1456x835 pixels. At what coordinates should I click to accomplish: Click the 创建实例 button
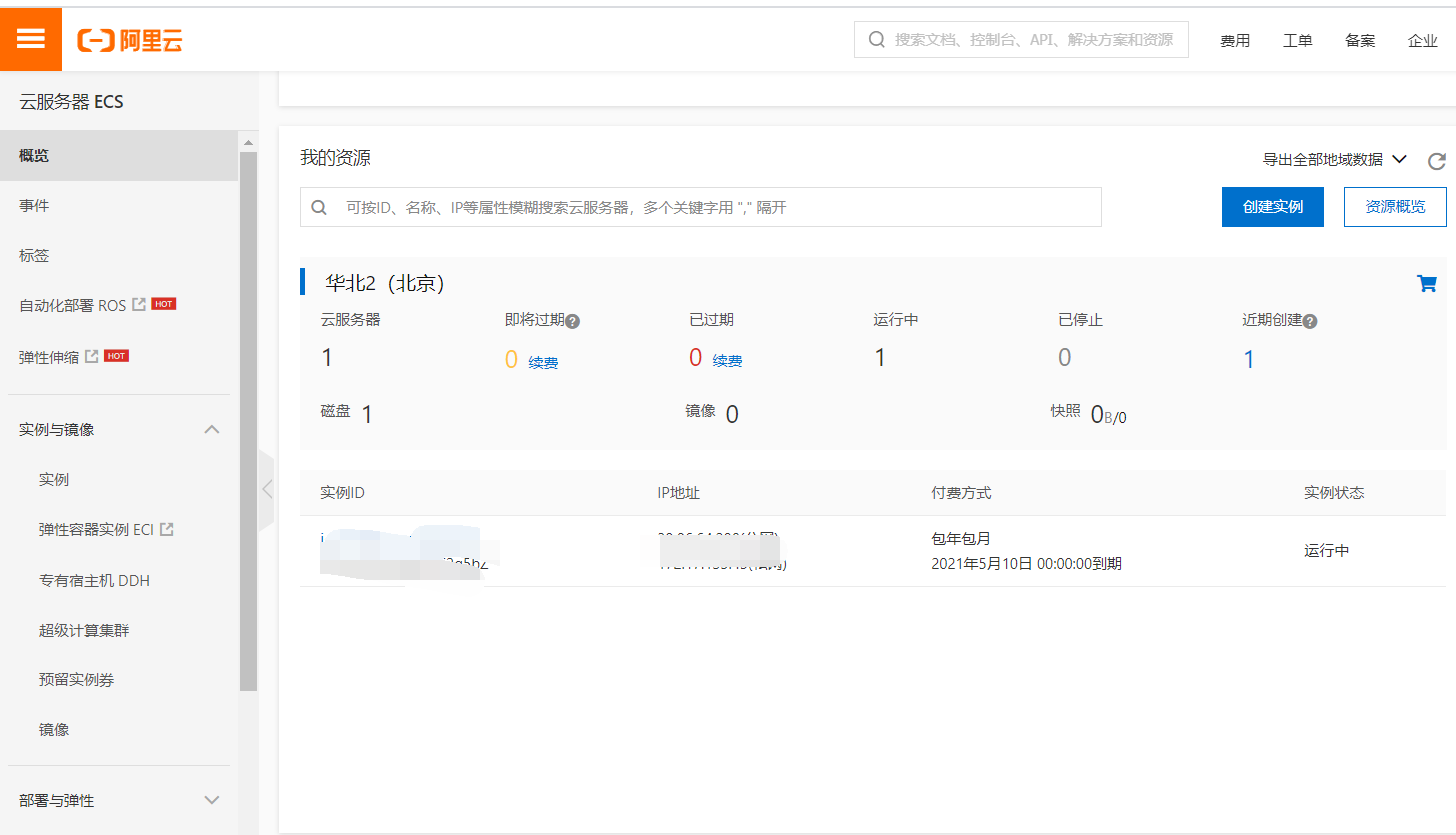tap(1272, 206)
